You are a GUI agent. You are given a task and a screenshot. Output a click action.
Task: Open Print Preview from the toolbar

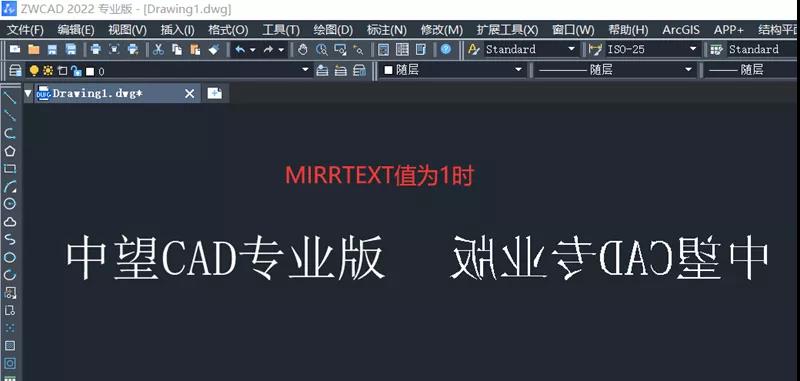coord(114,49)
